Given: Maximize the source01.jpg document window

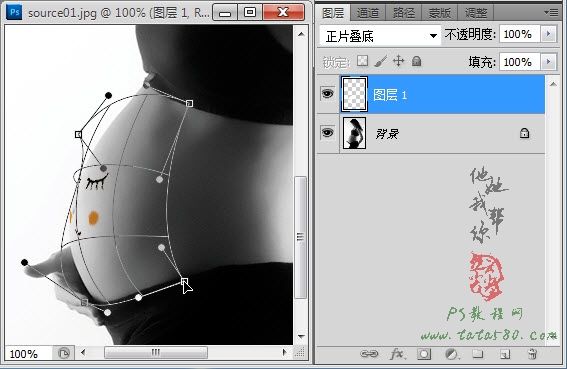Looking at the screenshot, I should (250, 13).
